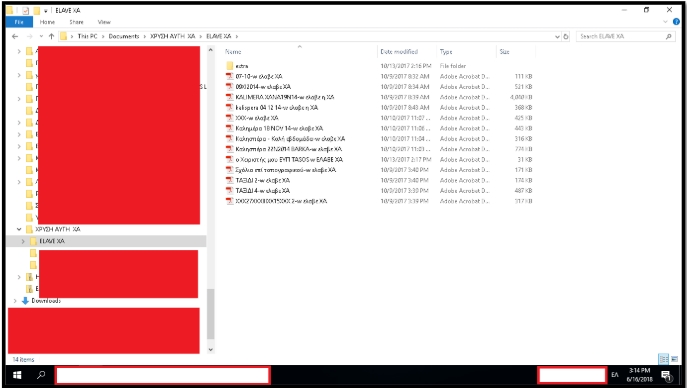Expand the ELAVE XA tree node
687x388 pixels.
pos(23,241)
